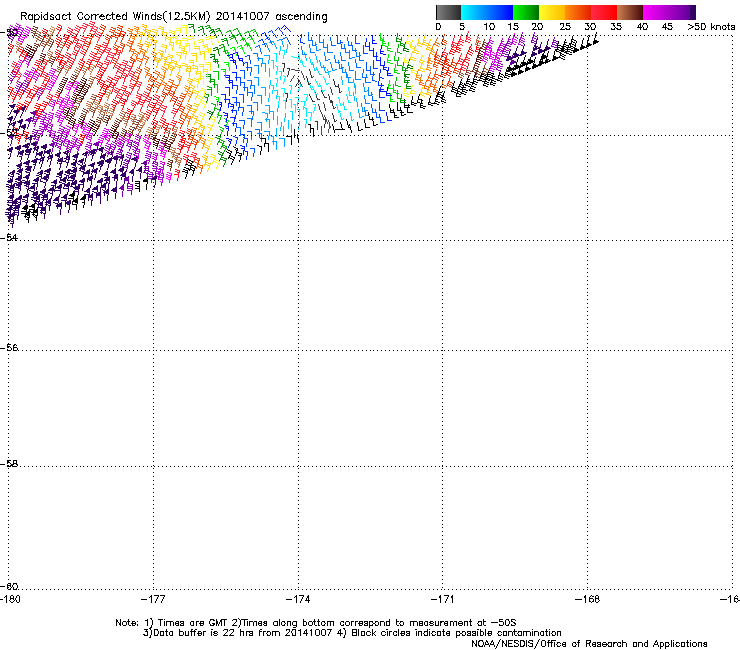Click the '-180' longitude axis label
This screenshot has width=740, height=650.
coord(10,599)
